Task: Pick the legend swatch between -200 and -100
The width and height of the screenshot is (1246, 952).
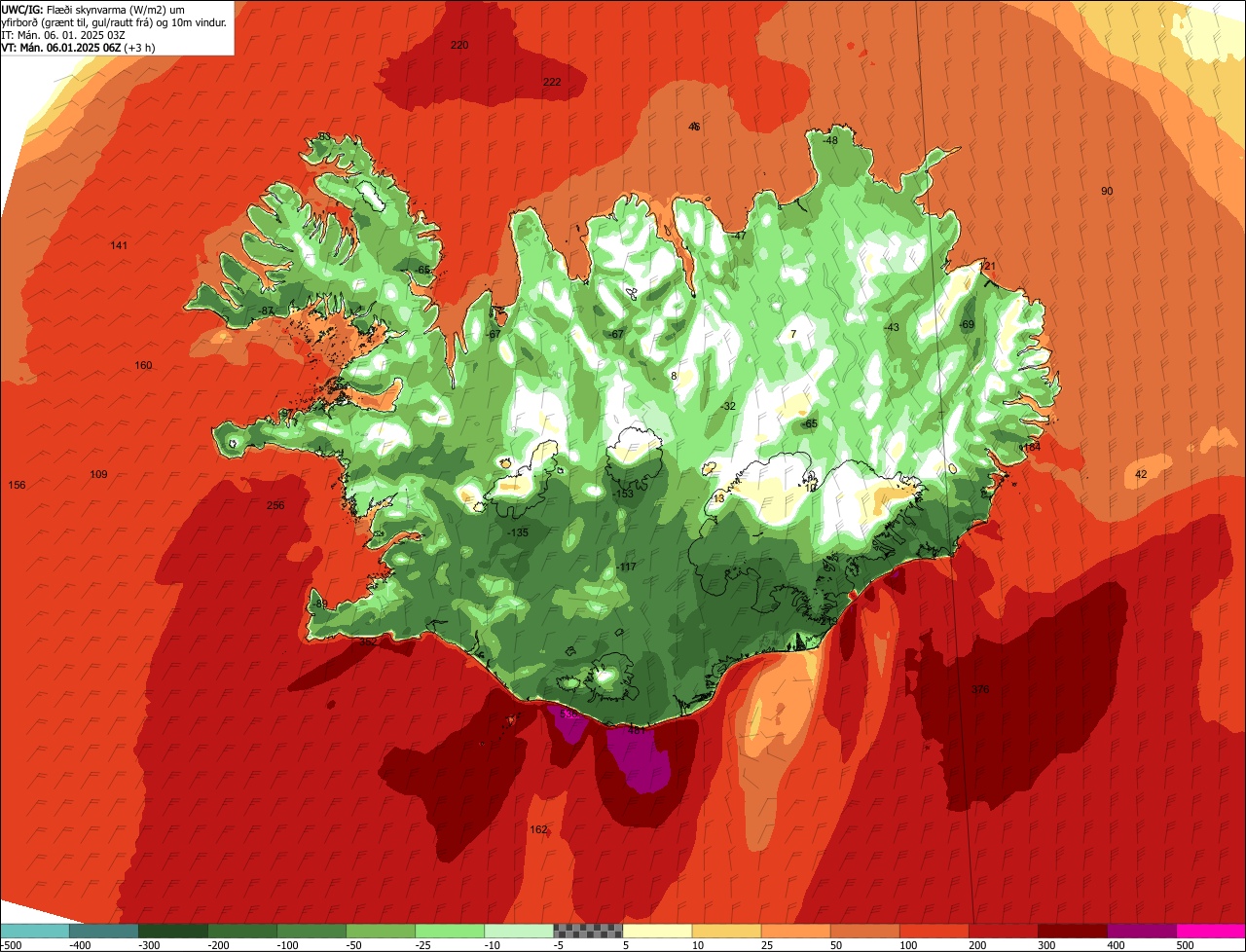Action: coord(242,931)
